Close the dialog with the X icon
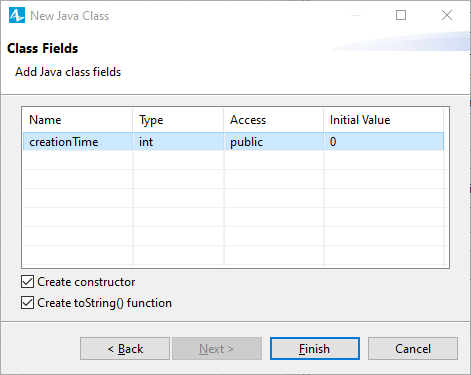 coord(447,15)
